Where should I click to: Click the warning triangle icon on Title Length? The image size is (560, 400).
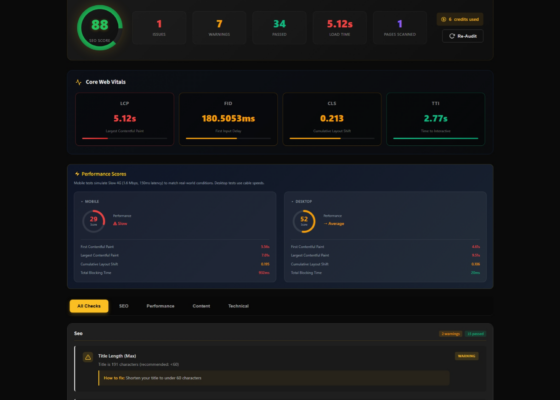tap(88, 357)
